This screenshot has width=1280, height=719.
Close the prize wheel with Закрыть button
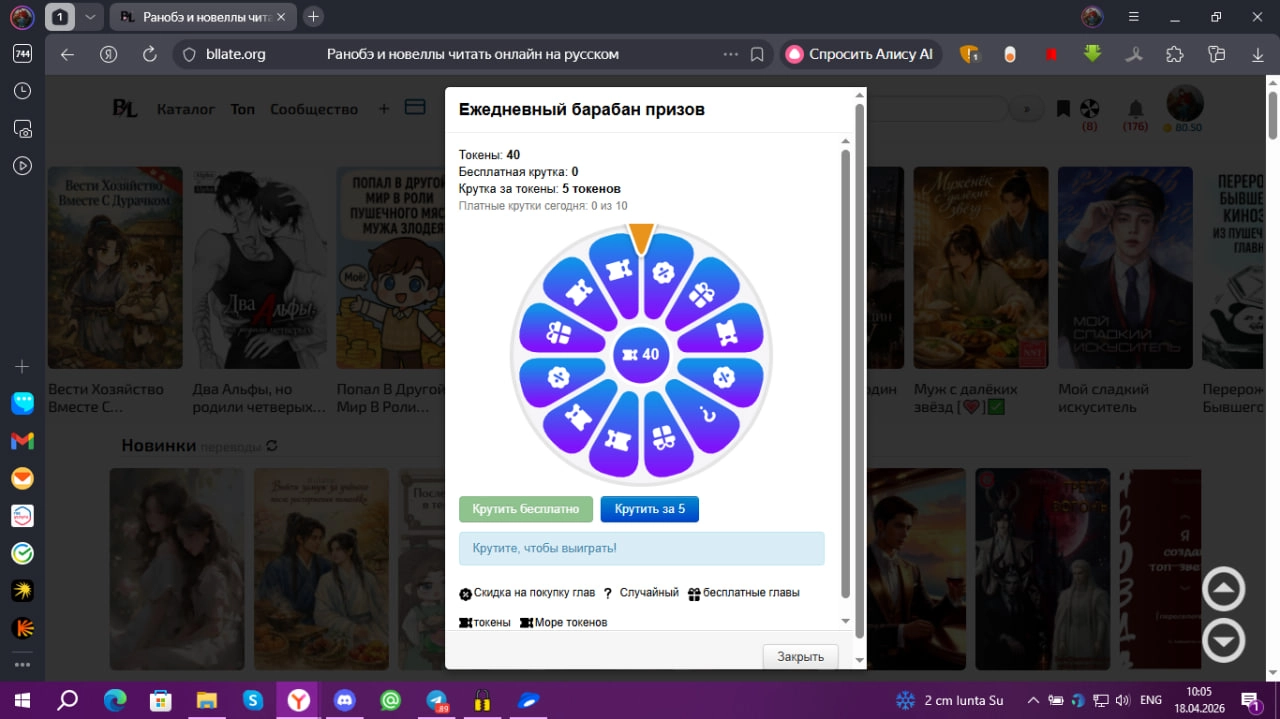[800, 656]
